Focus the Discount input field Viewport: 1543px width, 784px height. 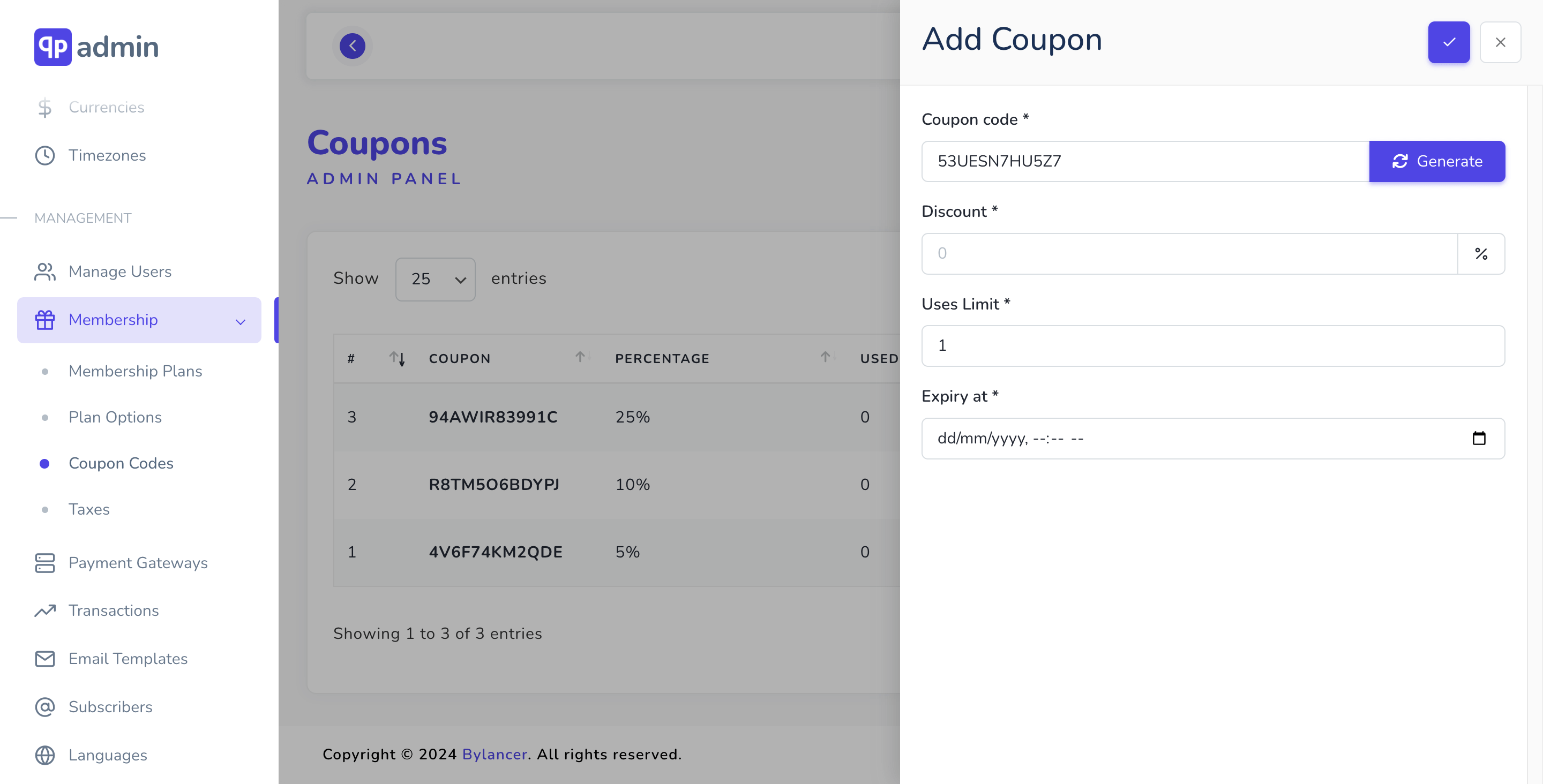(x=1189, y=254)
